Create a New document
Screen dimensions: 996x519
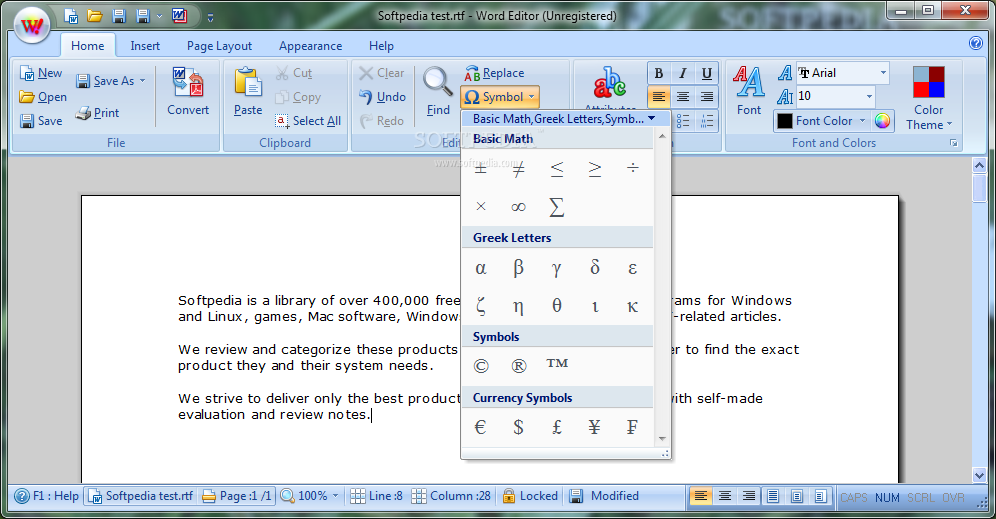41,73
